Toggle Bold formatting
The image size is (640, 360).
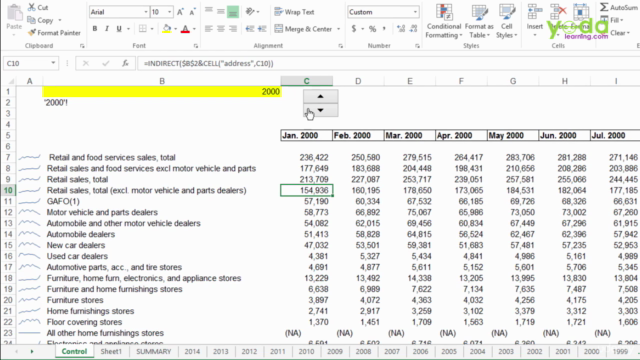coord(95,29)
